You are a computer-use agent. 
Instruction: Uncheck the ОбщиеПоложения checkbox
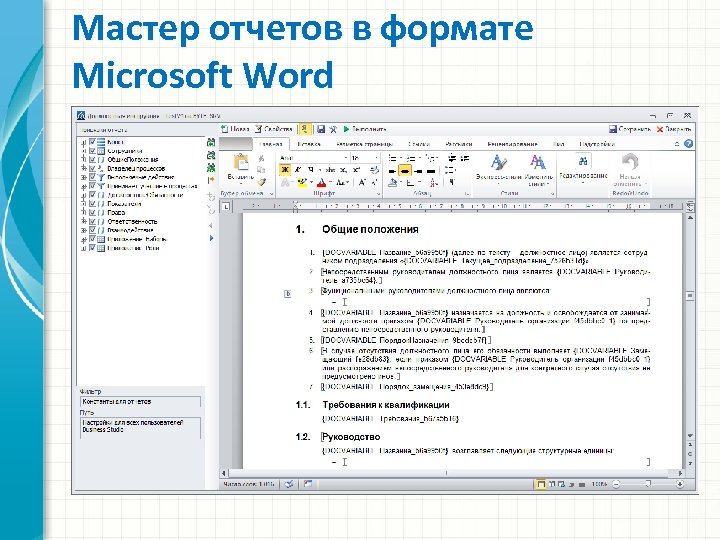tap(92, 159)
